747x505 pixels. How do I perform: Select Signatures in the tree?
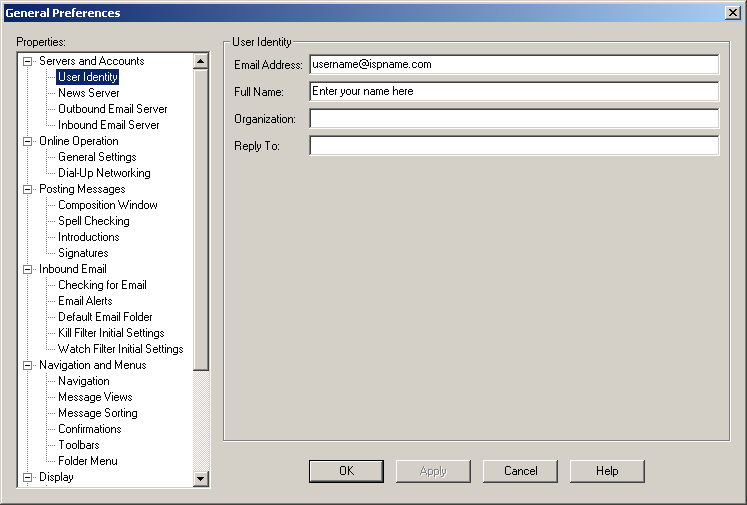pos(83,253)
